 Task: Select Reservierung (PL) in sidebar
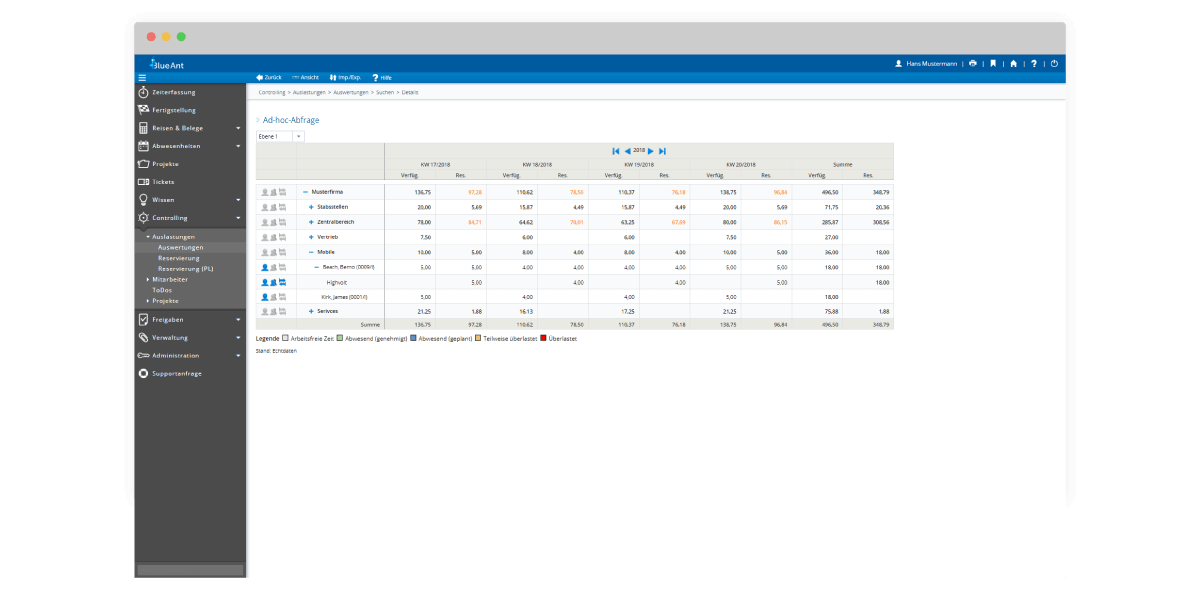185,269
